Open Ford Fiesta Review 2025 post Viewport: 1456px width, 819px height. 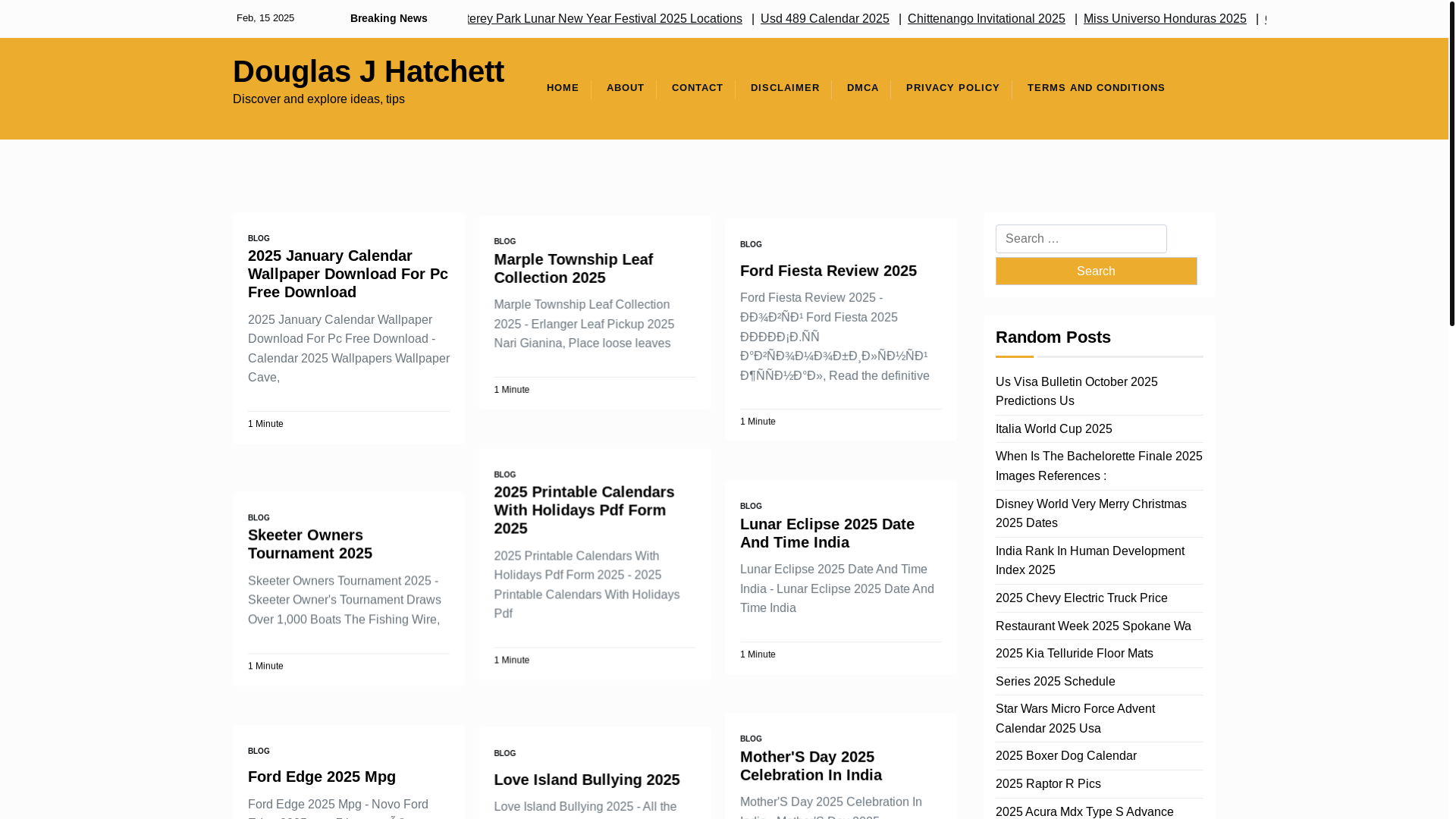click(828, 271)
